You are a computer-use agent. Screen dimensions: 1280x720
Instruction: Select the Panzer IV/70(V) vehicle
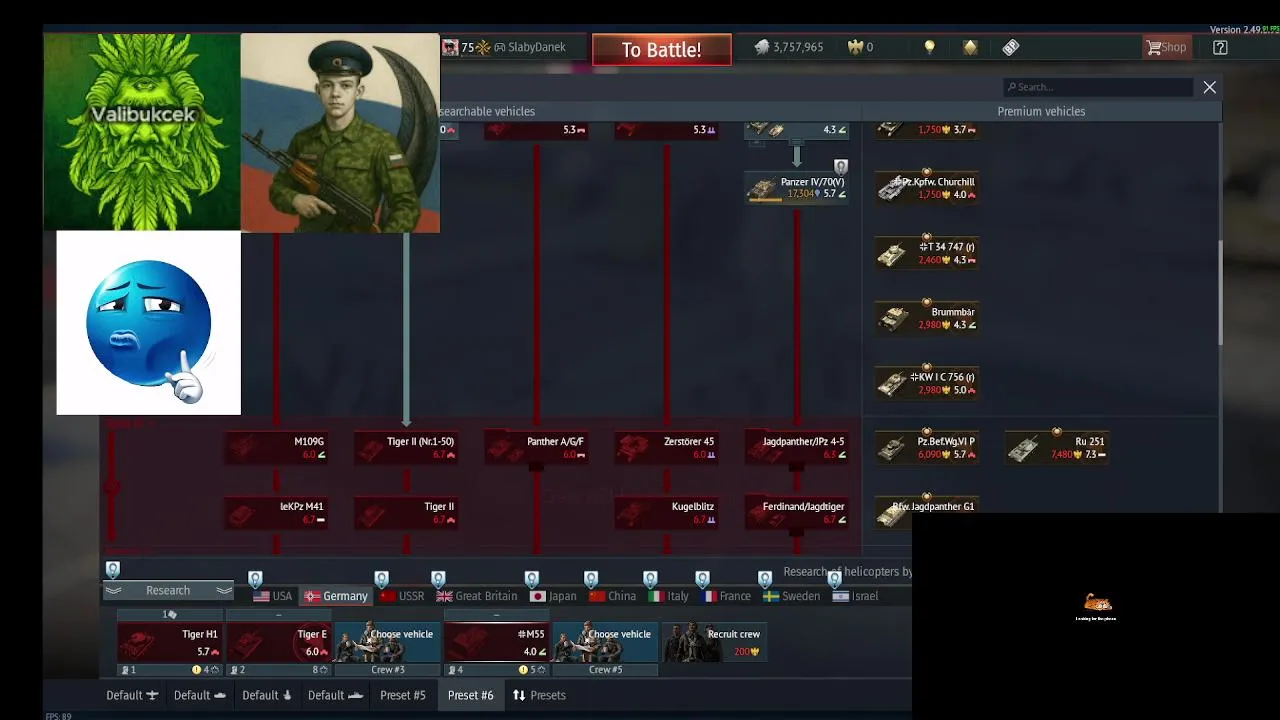pyautogui.click(x=797, y=188)
